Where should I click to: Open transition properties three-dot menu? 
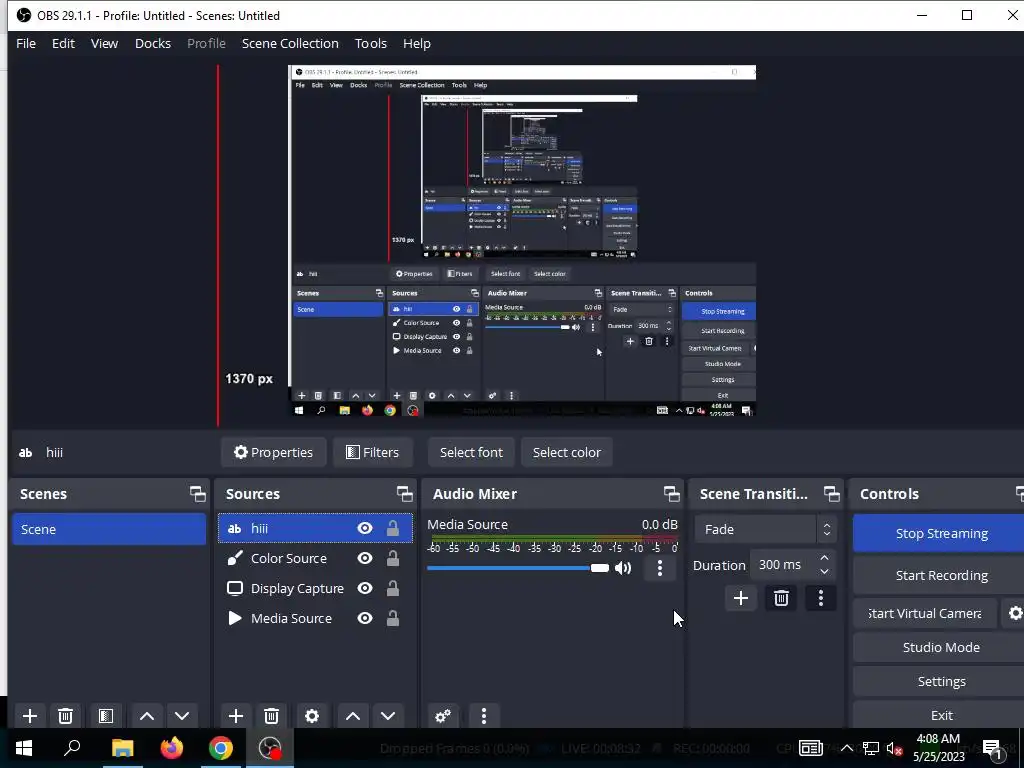[x=821, y=598]
